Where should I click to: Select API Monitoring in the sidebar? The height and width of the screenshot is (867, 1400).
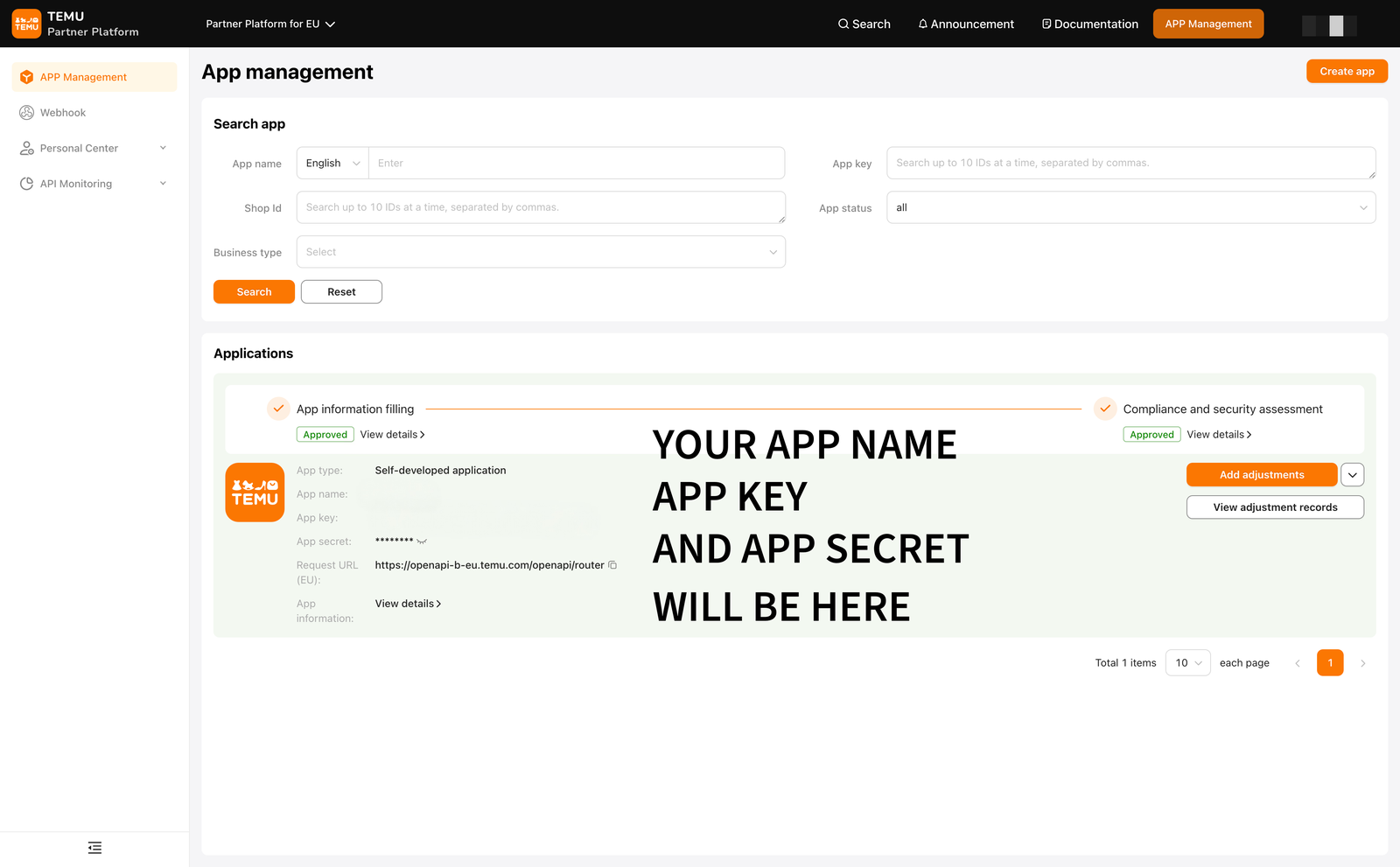click(94, 184)
